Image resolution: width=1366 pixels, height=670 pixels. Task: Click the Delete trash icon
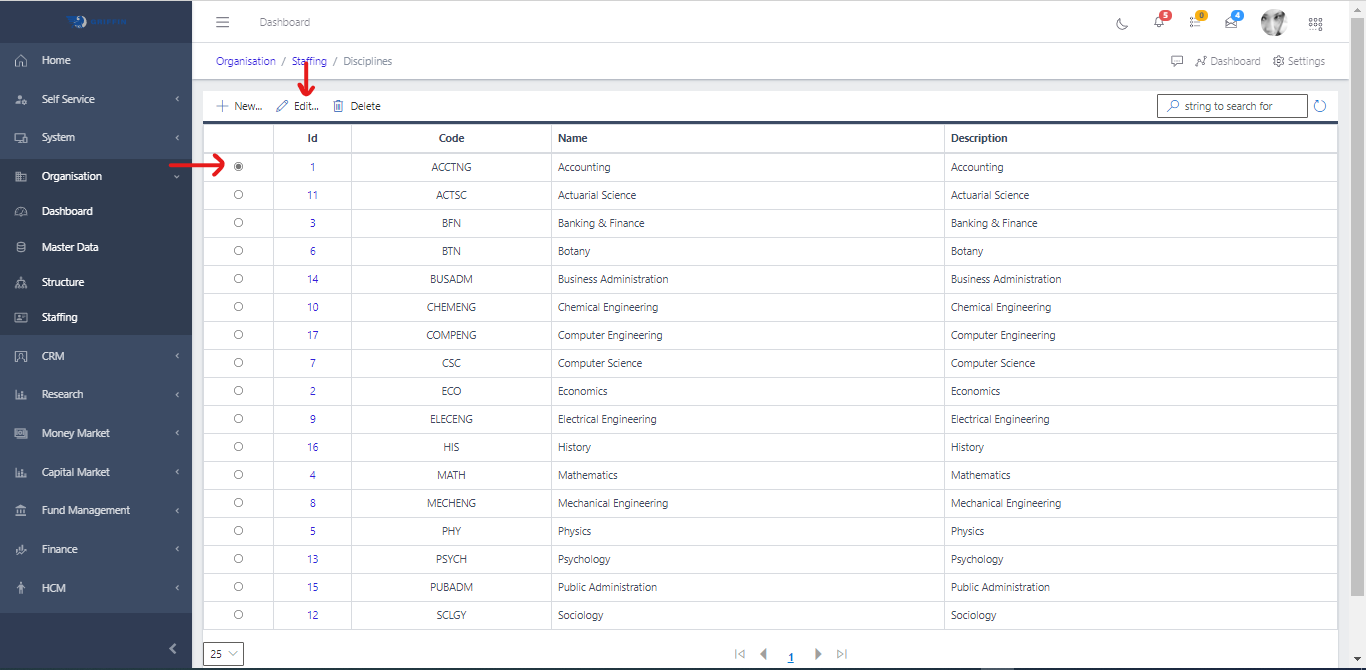click(x=338, y=106)
